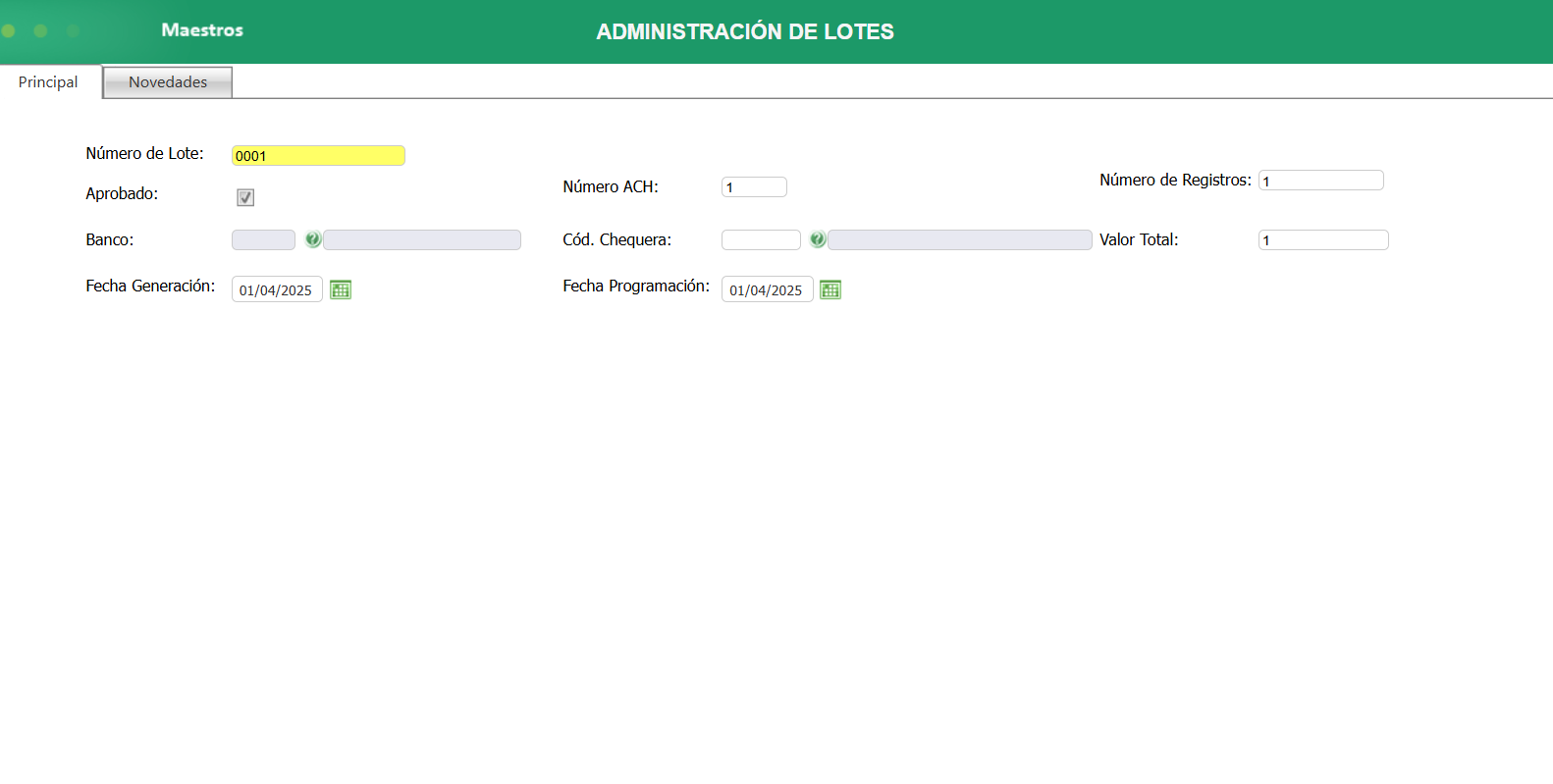1553x784 pixels.
Task: Click the Número de Lote label
Action: [x=144, y=153]
